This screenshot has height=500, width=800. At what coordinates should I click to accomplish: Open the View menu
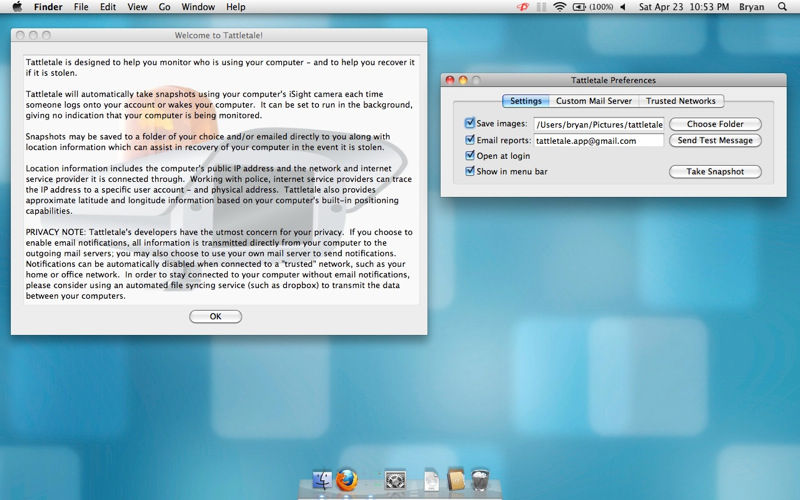[137, 7]
